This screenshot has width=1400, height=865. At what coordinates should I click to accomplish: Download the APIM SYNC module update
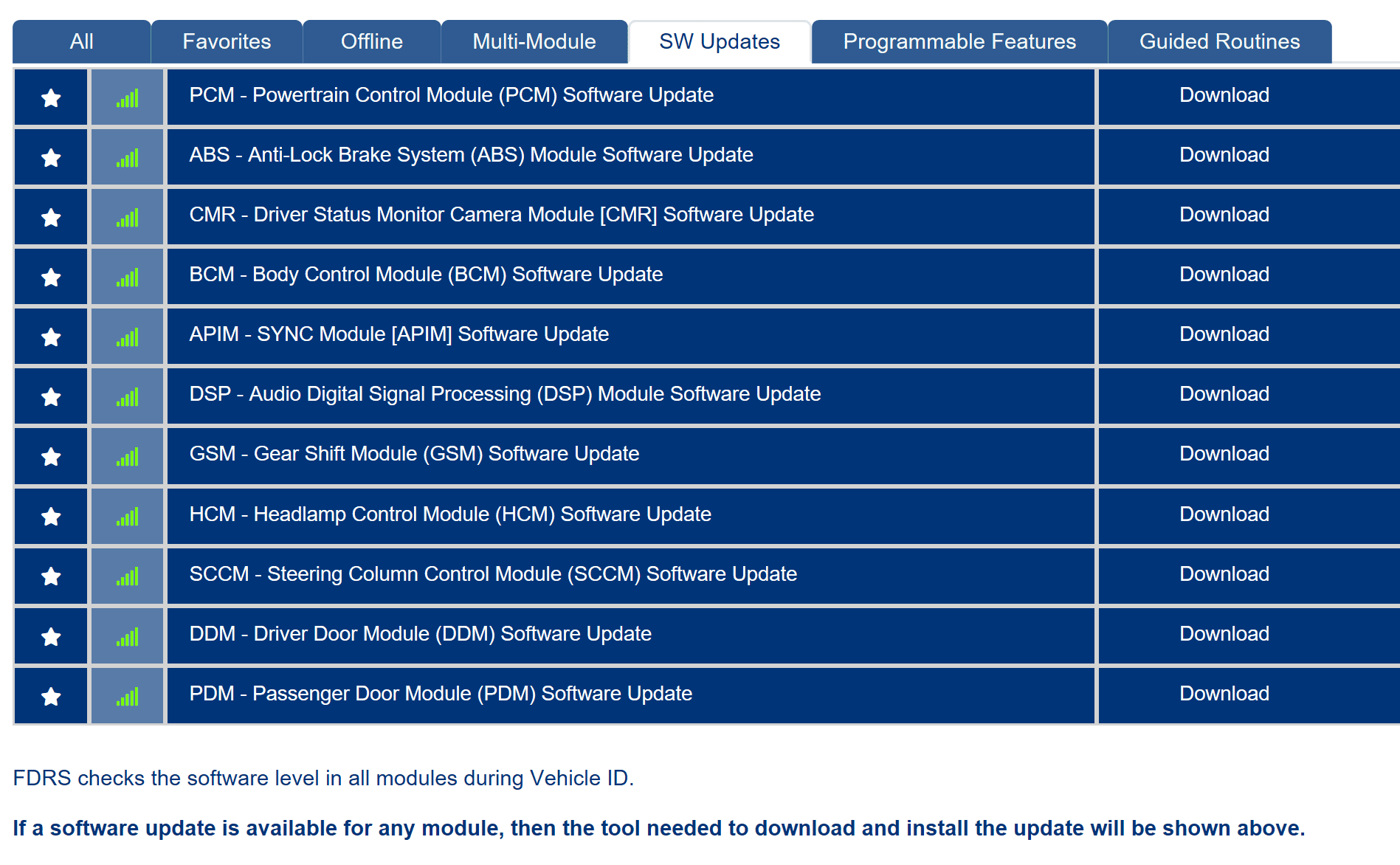(1224, 334)
